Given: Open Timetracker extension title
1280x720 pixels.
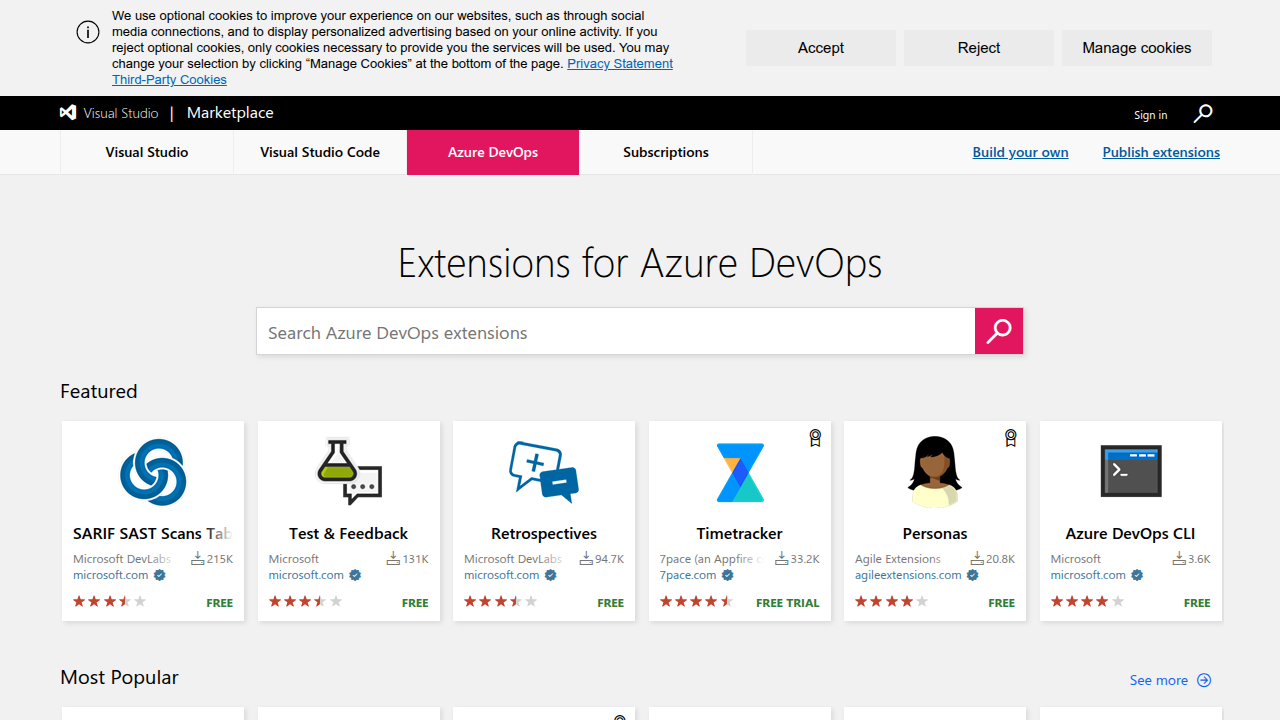Looking at the screenshot, I should (740, 534).
